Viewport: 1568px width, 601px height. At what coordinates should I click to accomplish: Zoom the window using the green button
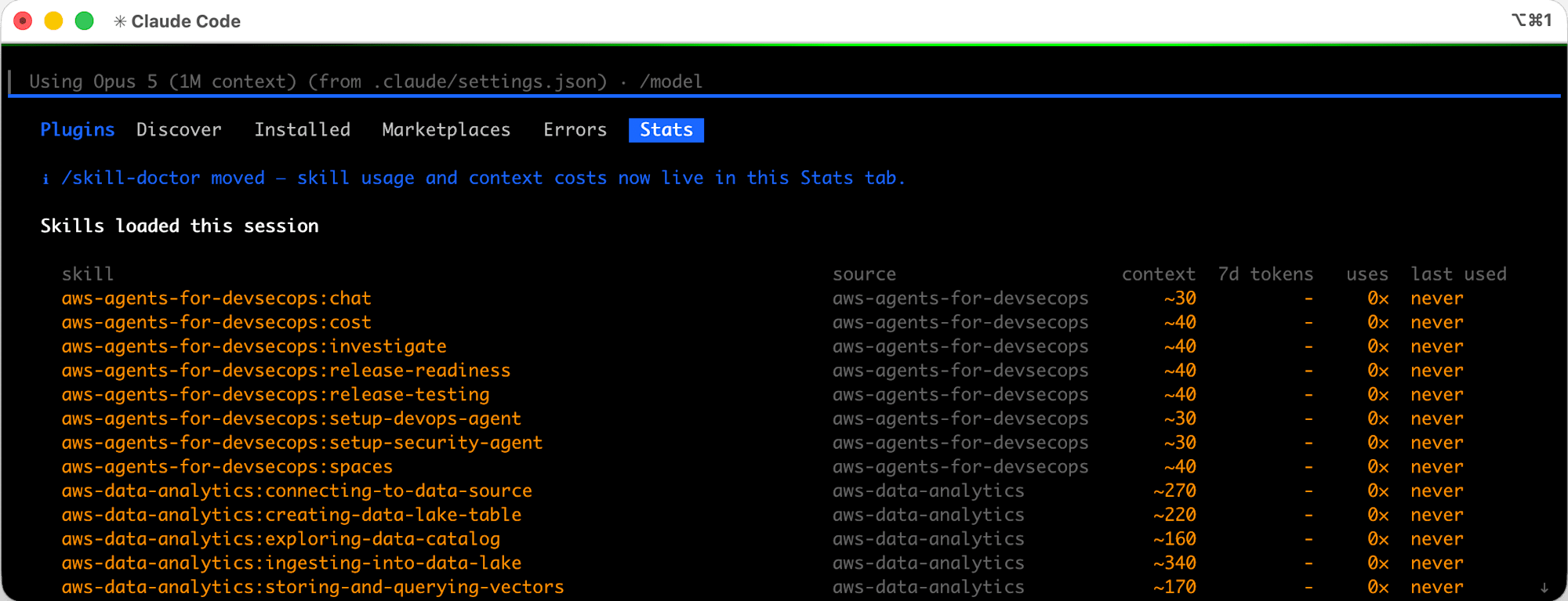(x=84, y=21)
